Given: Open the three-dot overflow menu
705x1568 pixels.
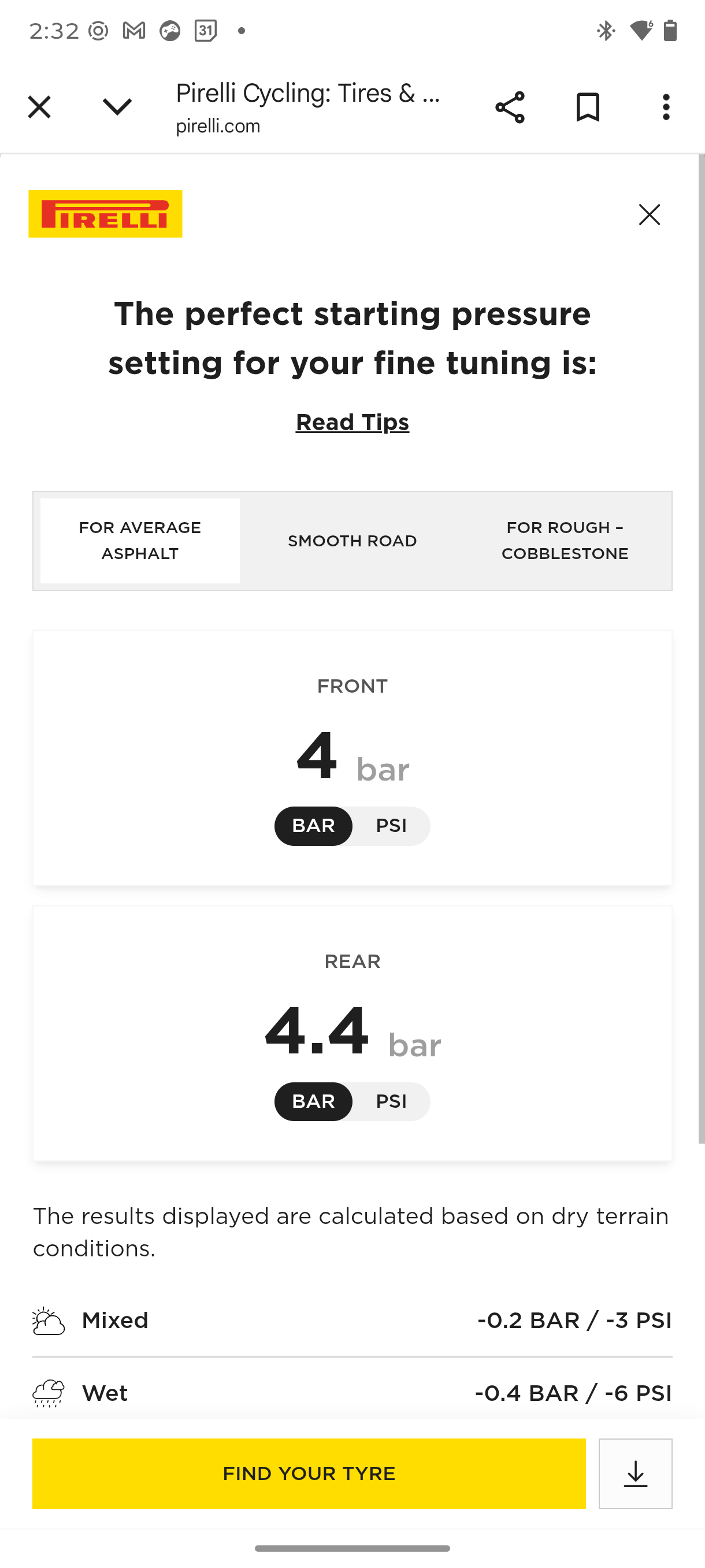Looking at the screenshot, I should pyautogui.click(x=666, y=108).
